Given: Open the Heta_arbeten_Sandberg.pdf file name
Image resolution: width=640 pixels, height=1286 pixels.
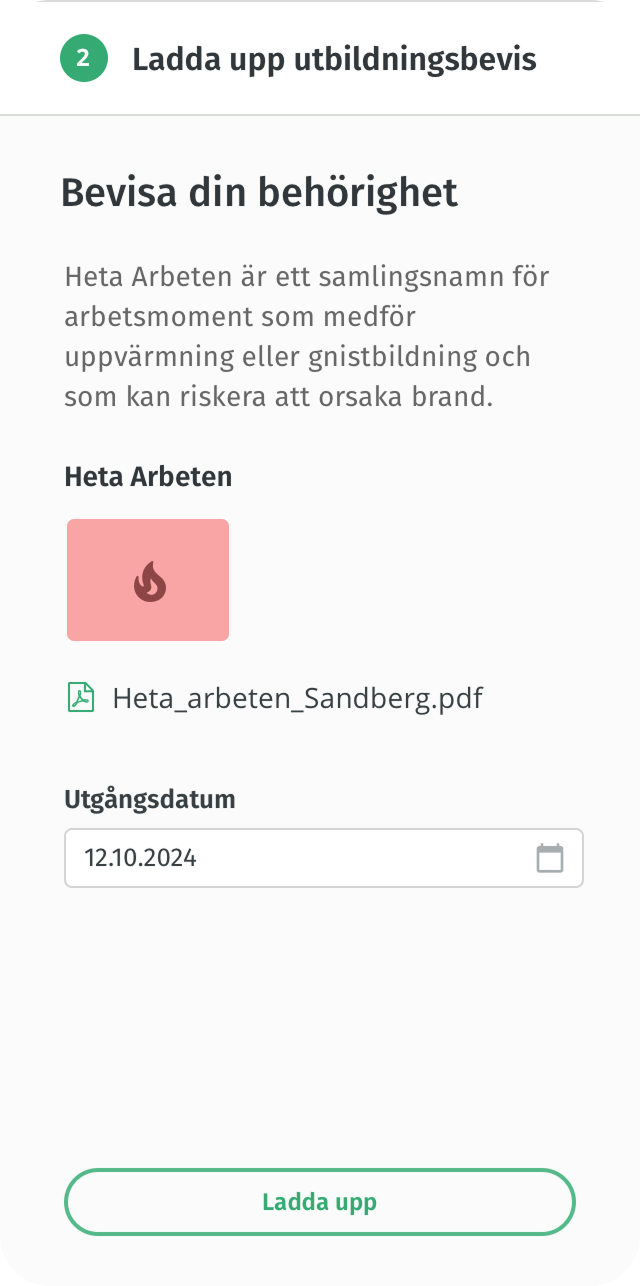Looking at the screenshot, I should click(x=297, y=698).
